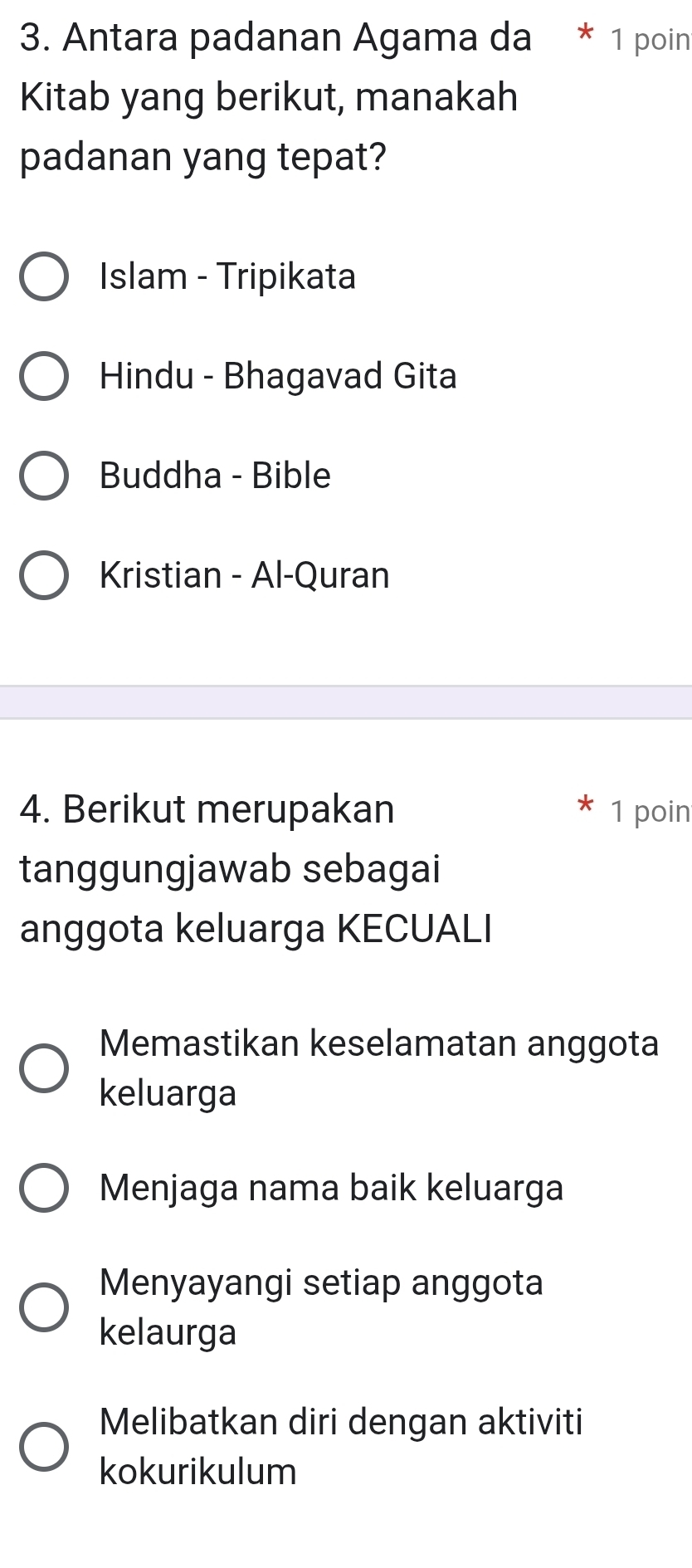Pick radio for Menyayangi setiap anggota kelaurga
The height and width of the screenshot is (1568, 692).
[44, 1307]
